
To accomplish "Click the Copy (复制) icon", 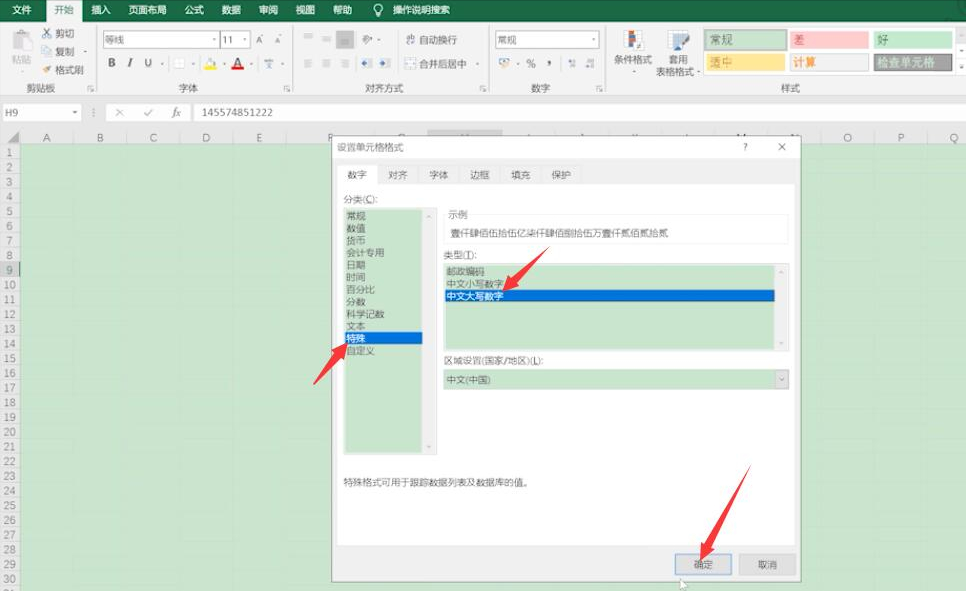I will pyautogui.click(x=47, y=51).
